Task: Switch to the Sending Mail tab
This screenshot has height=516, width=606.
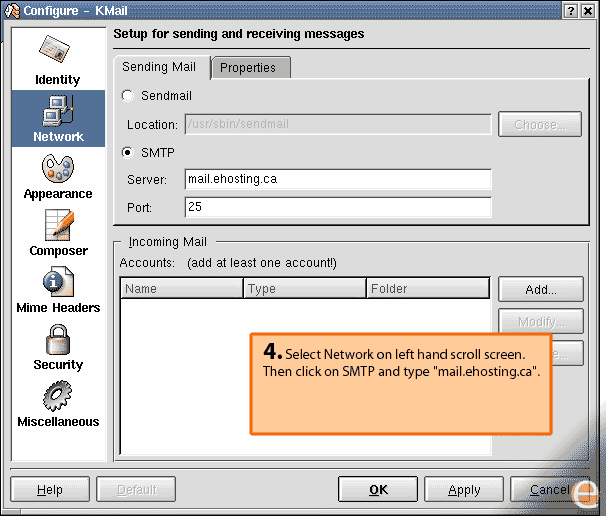Action: tap(159, 67)
